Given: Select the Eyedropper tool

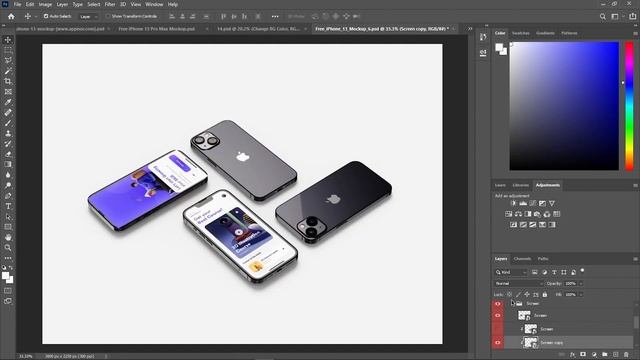Looking at the screenshot, I should (x=8, y=102).
